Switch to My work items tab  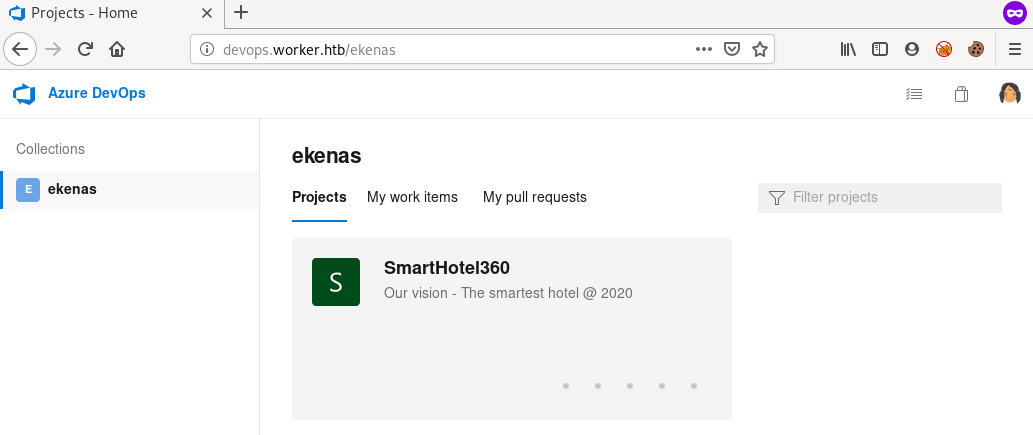412,197
